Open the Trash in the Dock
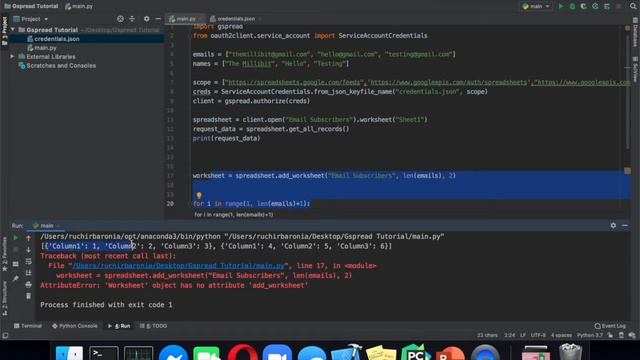The width and height of the screenshot is (640, 360). point(570,352)
